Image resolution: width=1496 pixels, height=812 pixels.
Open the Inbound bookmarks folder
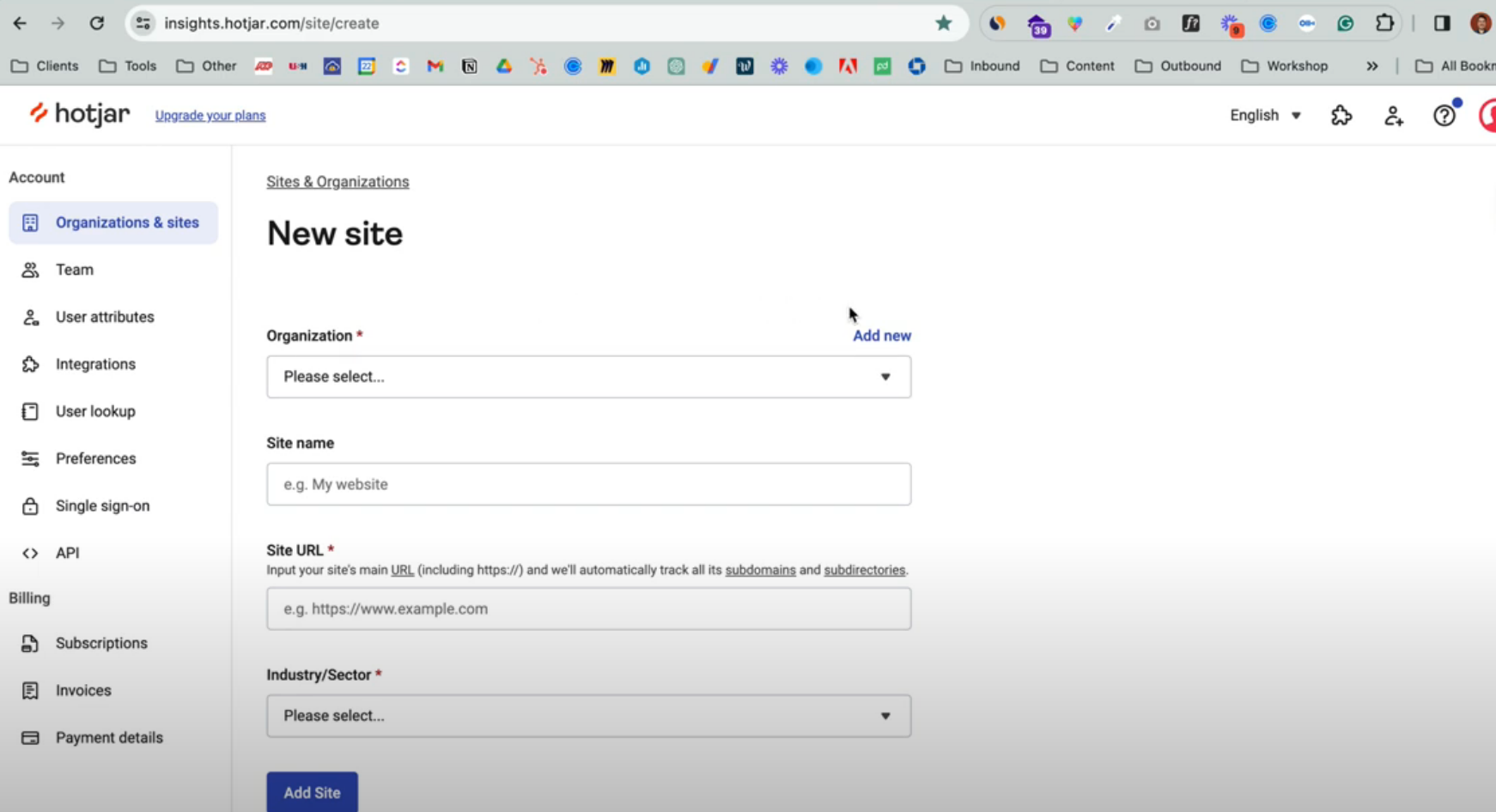(982, 66)
